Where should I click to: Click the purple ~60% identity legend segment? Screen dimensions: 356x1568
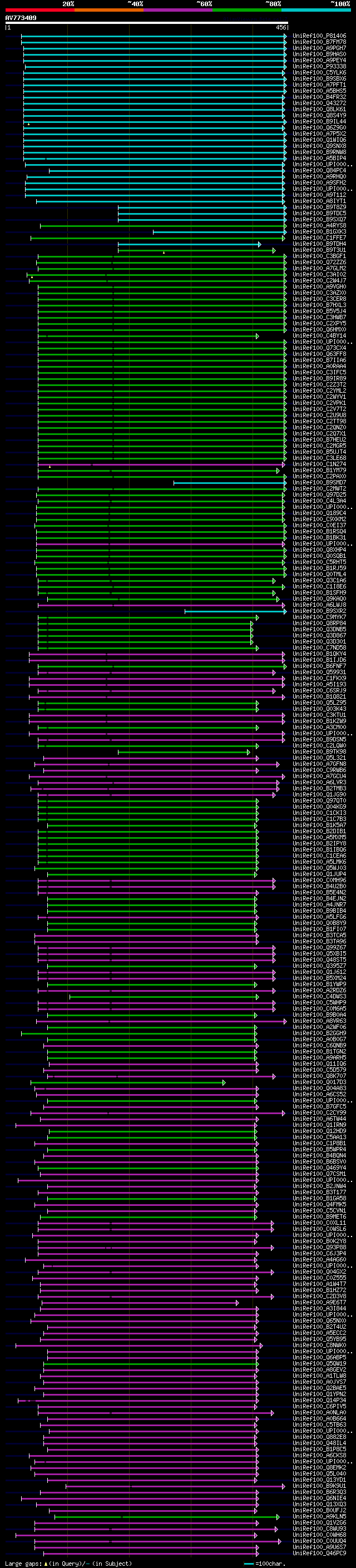[x=177, y=10]
